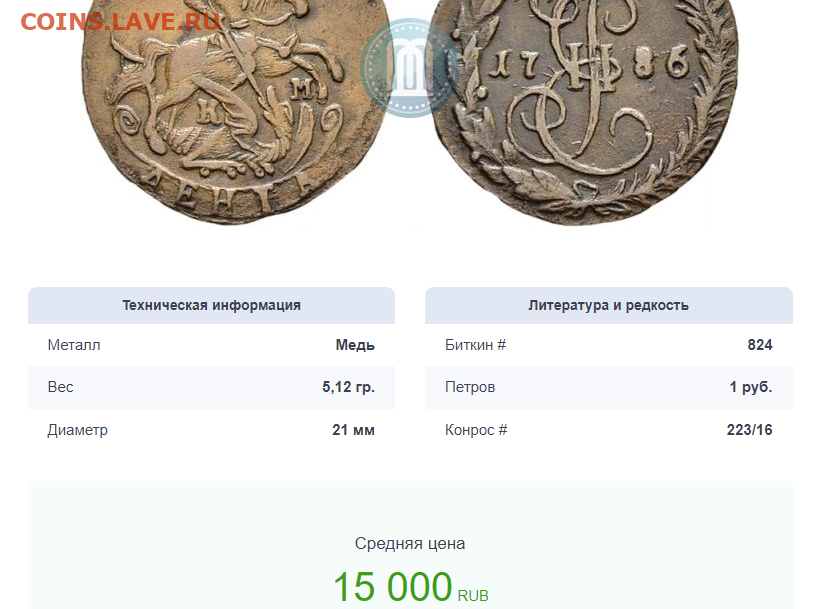Viewport: 820px width, 609px height.
Task: Click the Петров rarity label
Action: pos(470,387)
